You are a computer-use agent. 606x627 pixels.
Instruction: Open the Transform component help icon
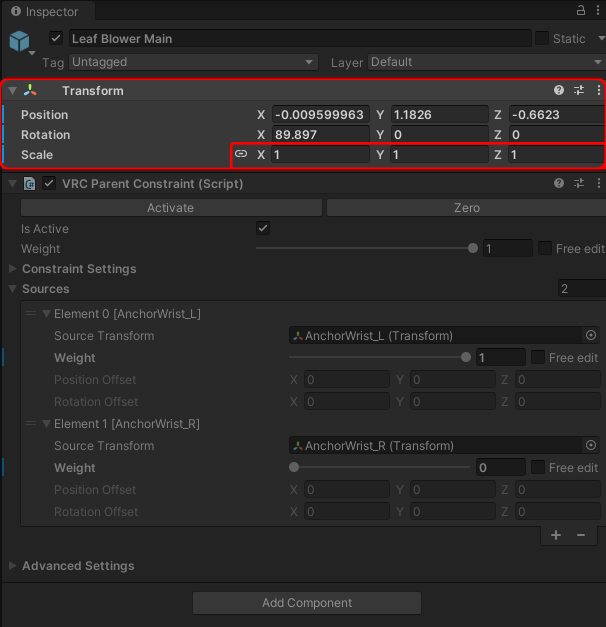[x=559, y=91]
